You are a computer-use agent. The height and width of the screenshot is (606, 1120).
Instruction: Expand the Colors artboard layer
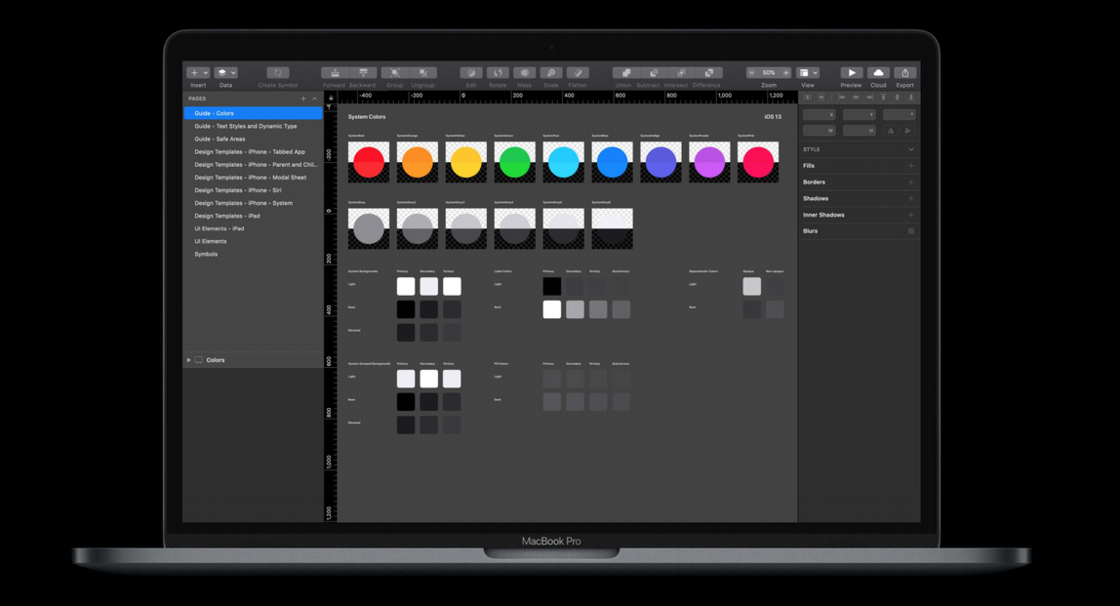[189, 360]
